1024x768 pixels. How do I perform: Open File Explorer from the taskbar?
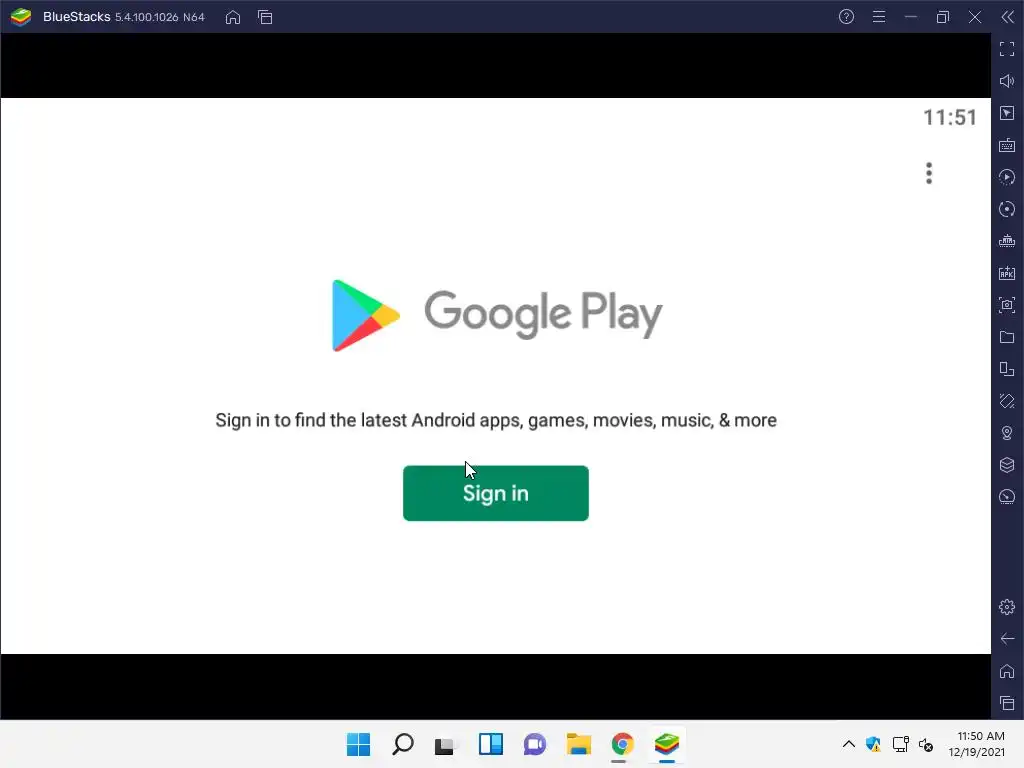pyautogui.click(x=579, y=744)
